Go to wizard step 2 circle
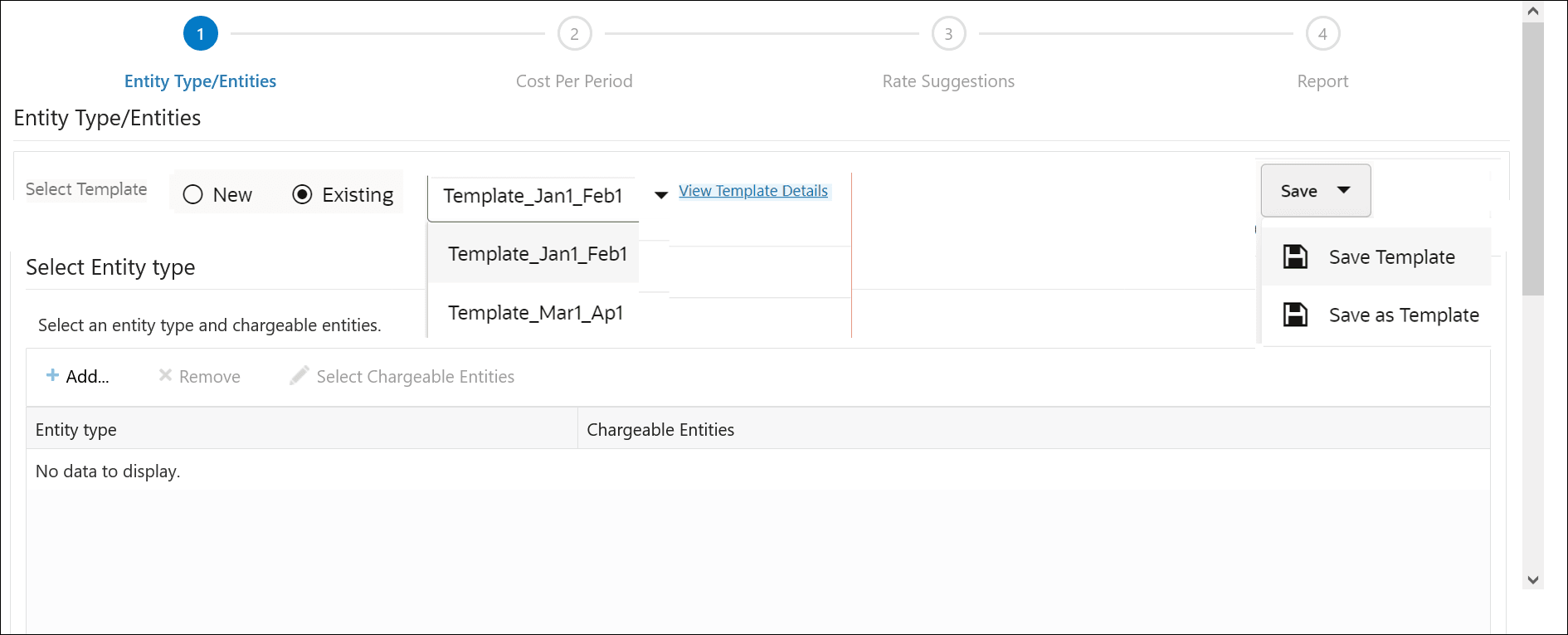The image size is (1568, 635). click(574, 34)
